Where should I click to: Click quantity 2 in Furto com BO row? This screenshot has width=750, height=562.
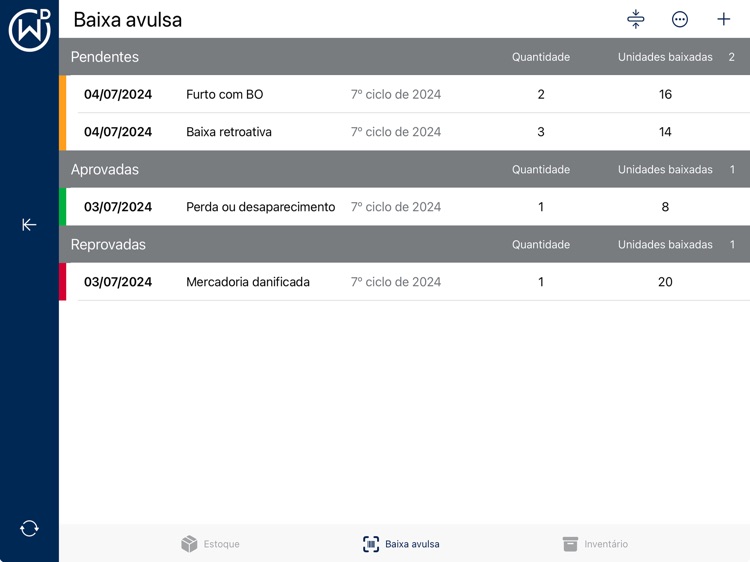point(541,94)
